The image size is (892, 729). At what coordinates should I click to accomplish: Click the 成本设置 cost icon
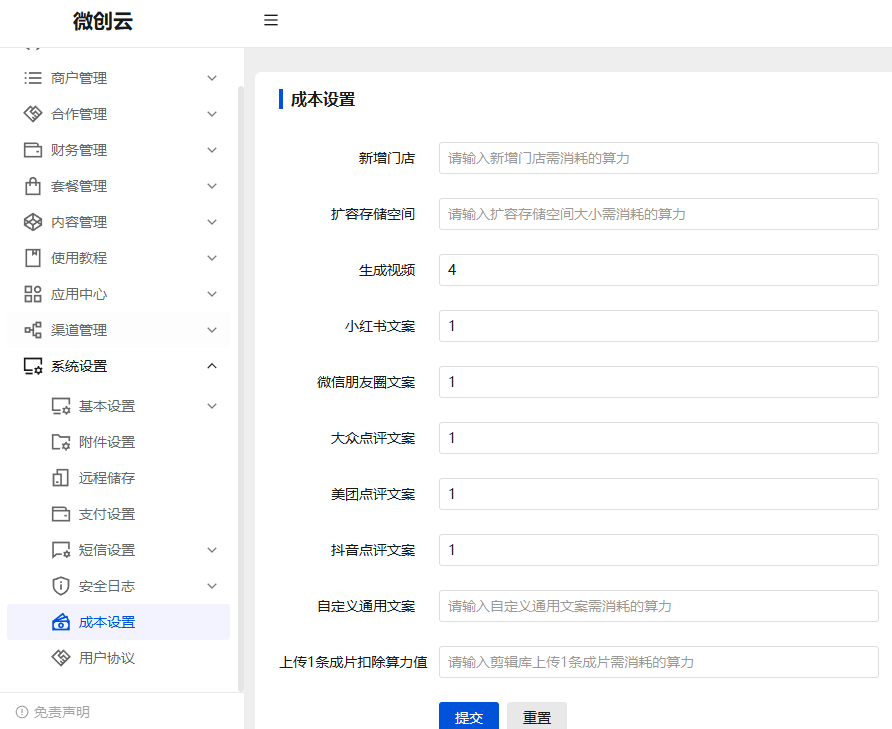[61, 622]
